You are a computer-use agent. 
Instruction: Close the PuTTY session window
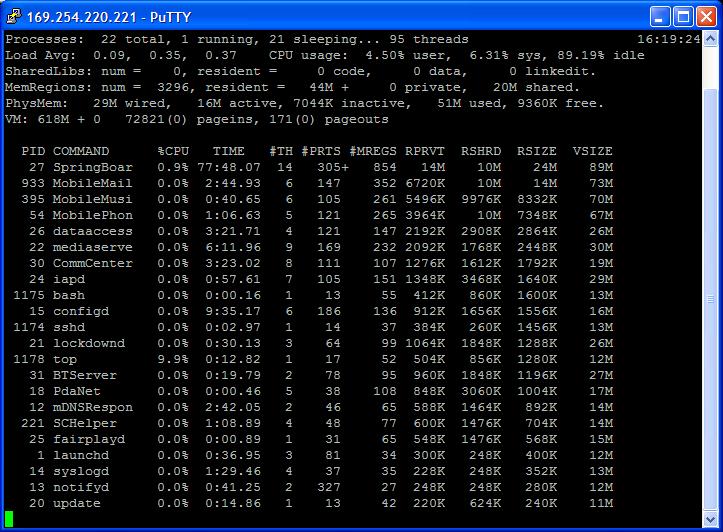click(706, 17)
